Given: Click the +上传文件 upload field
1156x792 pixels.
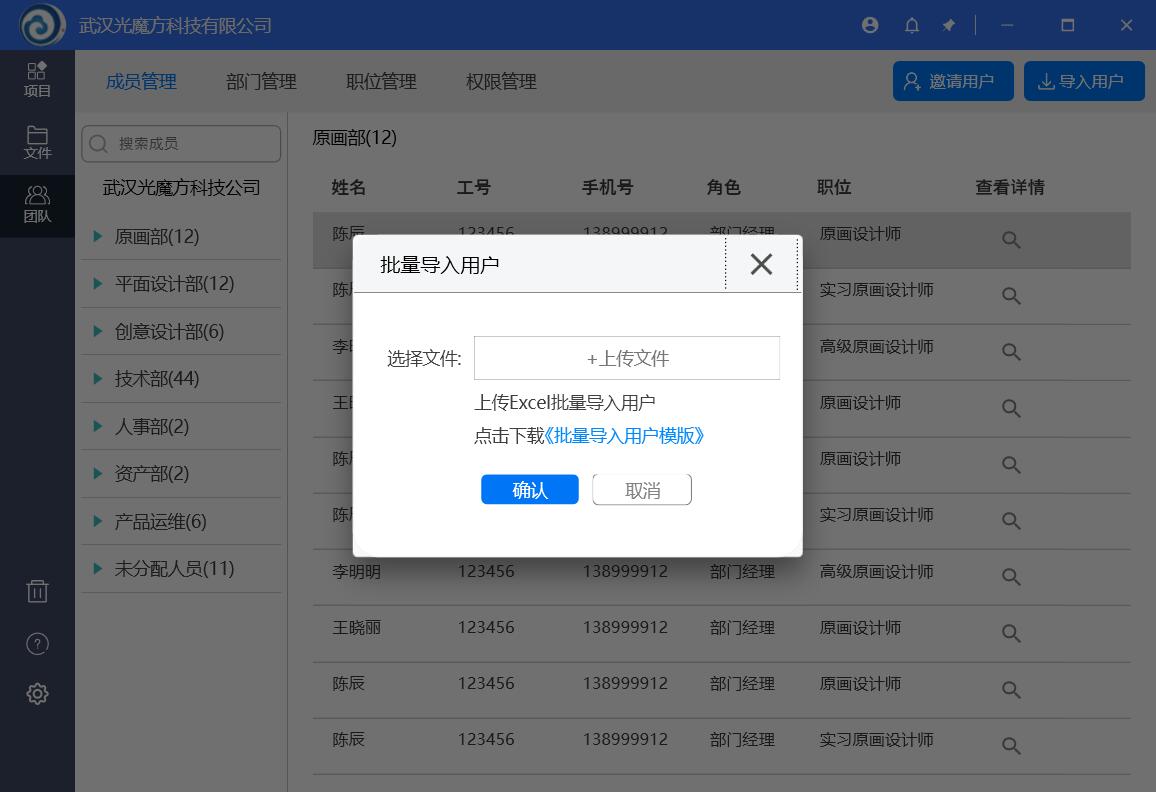Looking at the screenshot, I should coord(627,358).
